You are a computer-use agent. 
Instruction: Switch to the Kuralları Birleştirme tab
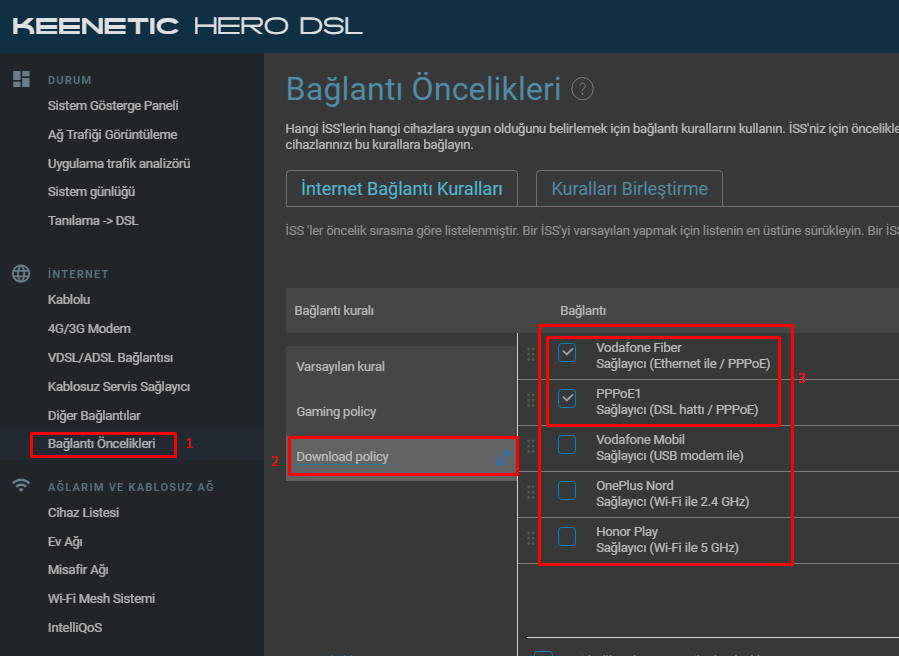[x=629, y=189]
